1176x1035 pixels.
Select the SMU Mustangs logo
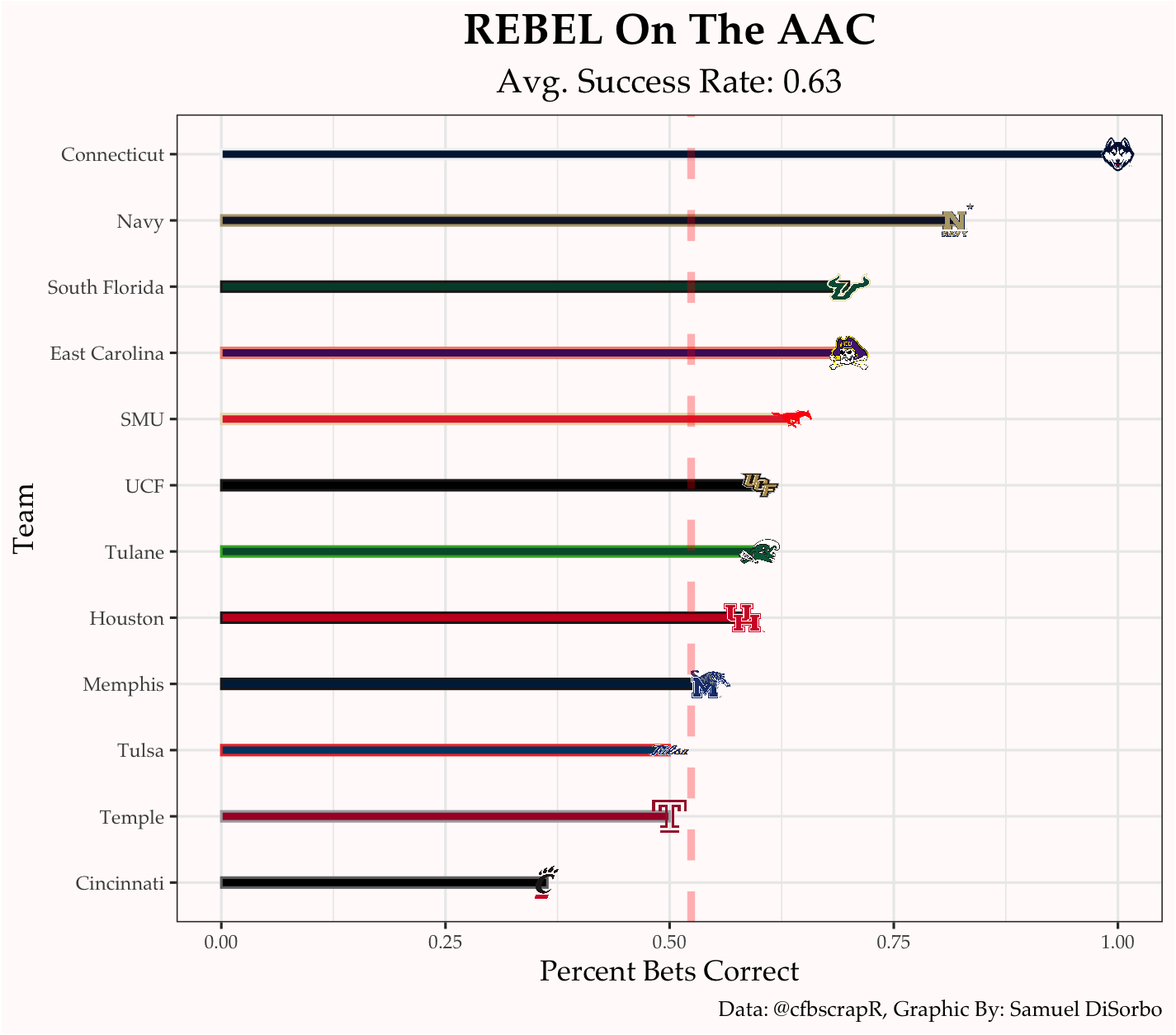click(x=792, y=418)
